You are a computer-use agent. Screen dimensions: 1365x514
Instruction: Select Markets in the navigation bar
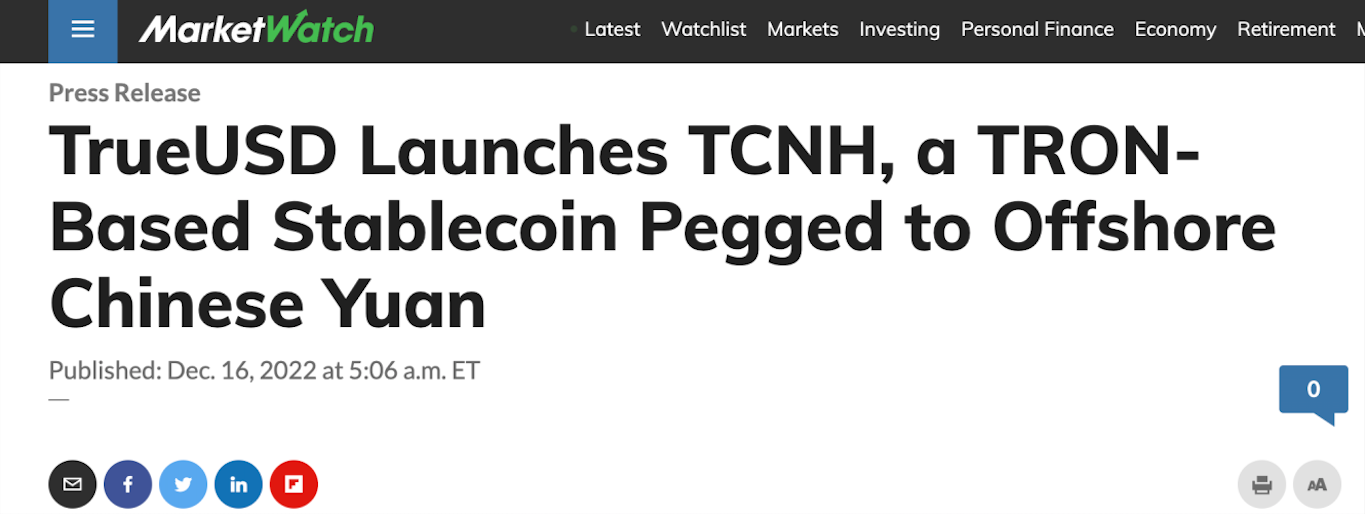[803, 30]
